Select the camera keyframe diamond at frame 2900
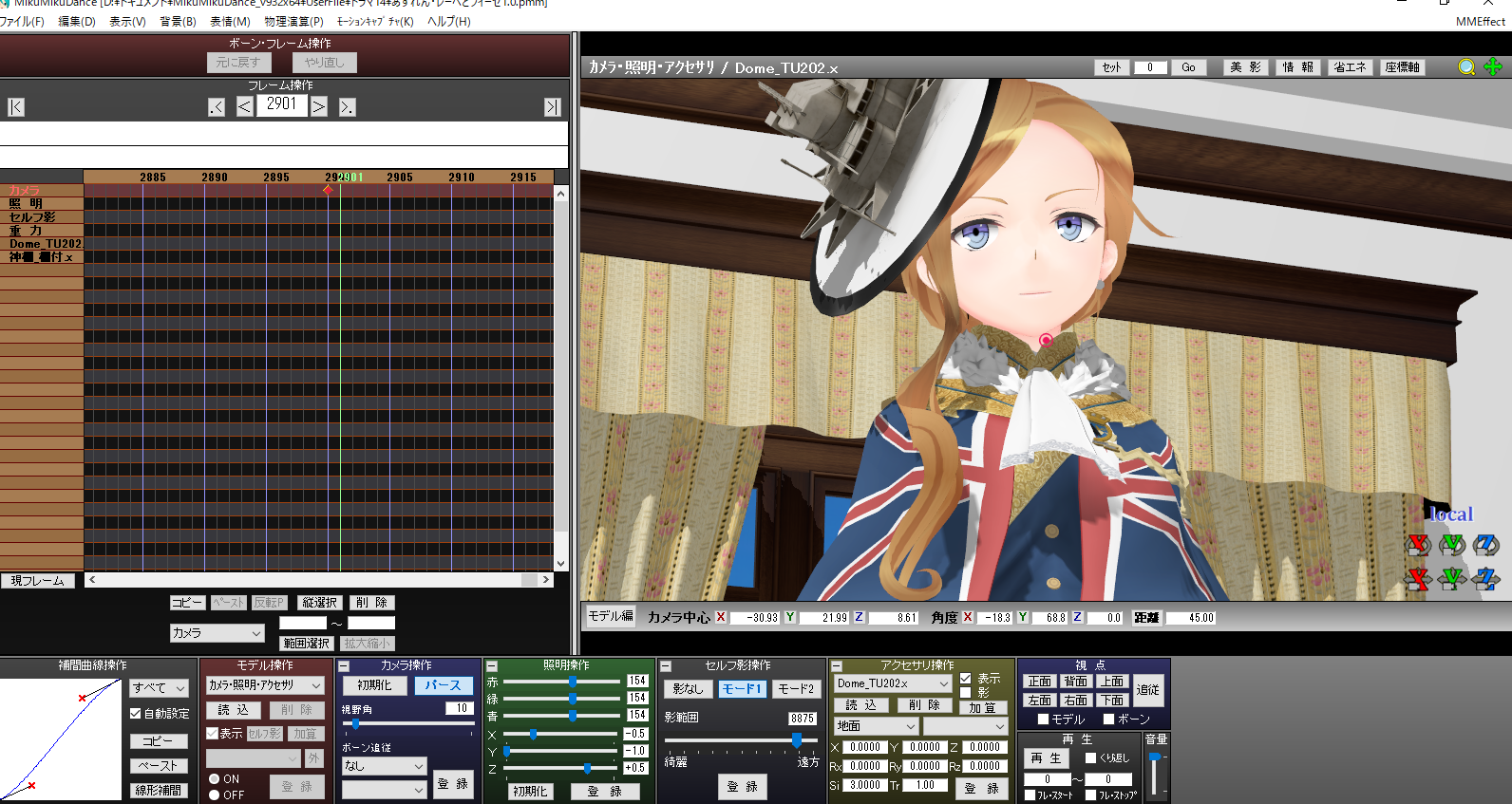Image resolution: width=1512 pixels, height=804 pixels. (328, 190)
